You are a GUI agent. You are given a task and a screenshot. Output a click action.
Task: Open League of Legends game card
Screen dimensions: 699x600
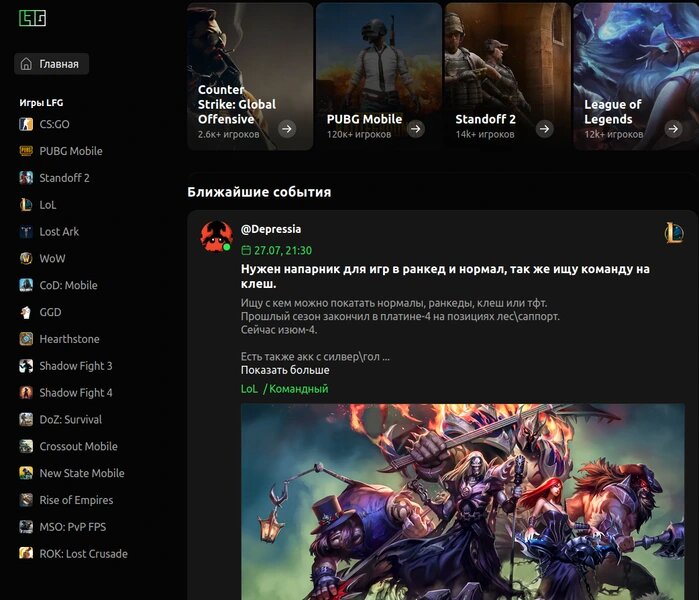[x=636, y=76]
